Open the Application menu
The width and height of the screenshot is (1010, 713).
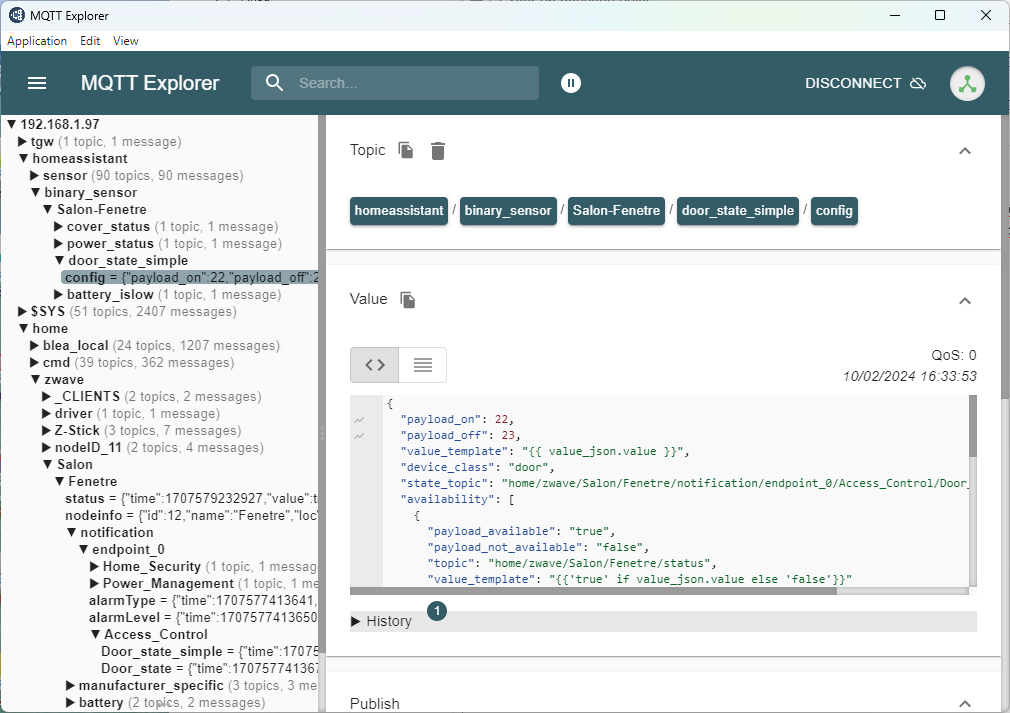pyautogui.click(x=37, y=41)
